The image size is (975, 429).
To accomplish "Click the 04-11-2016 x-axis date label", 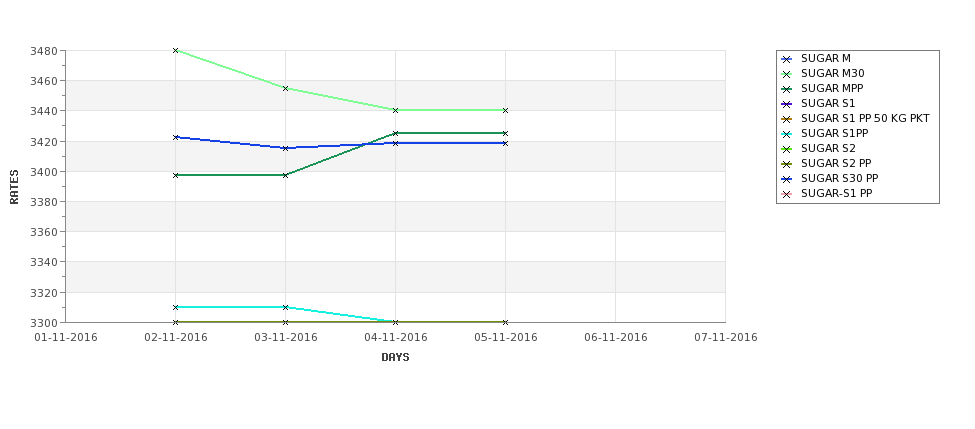I will pos(395,338).
